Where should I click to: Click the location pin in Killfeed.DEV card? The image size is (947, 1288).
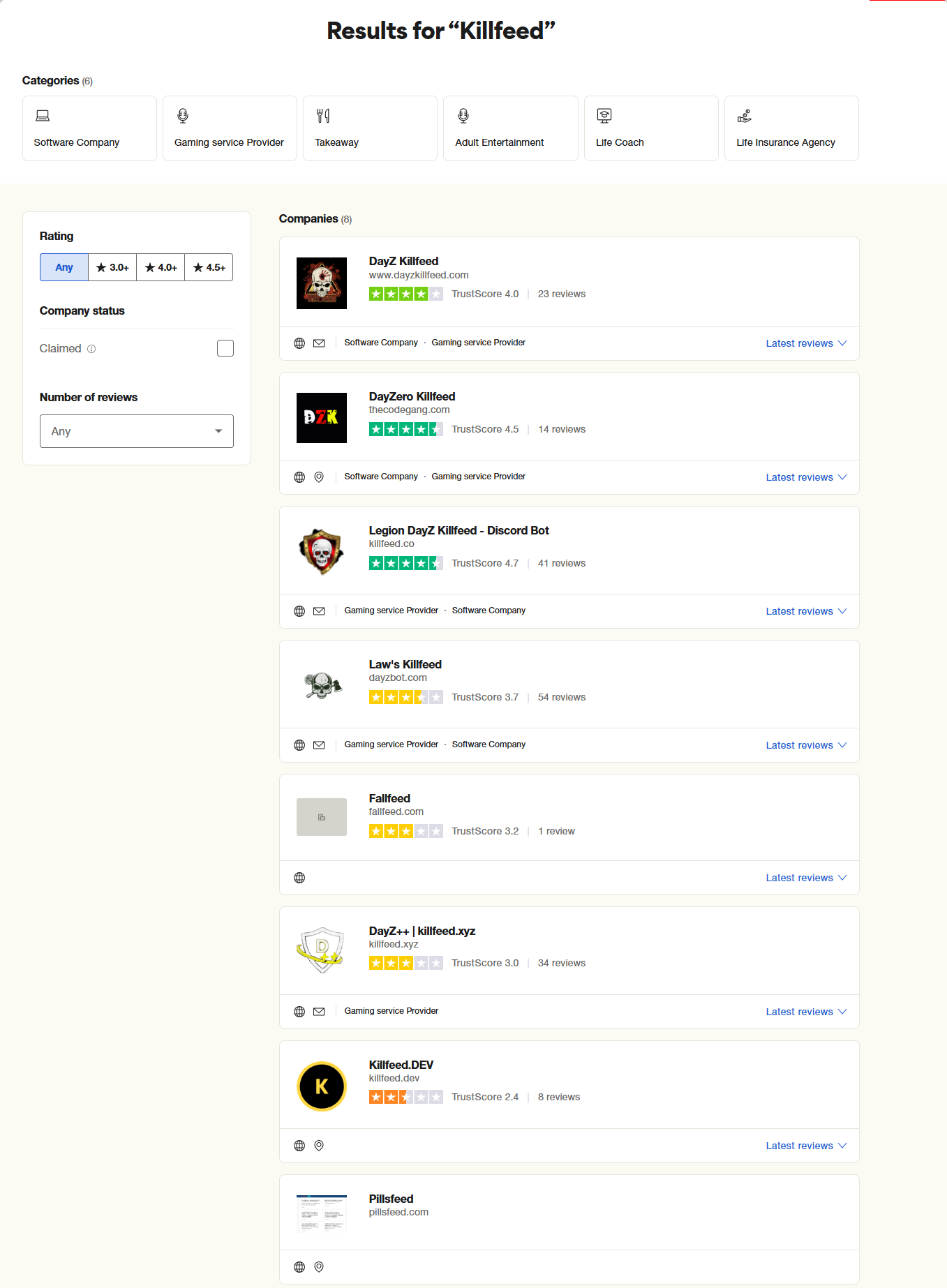319,1146
